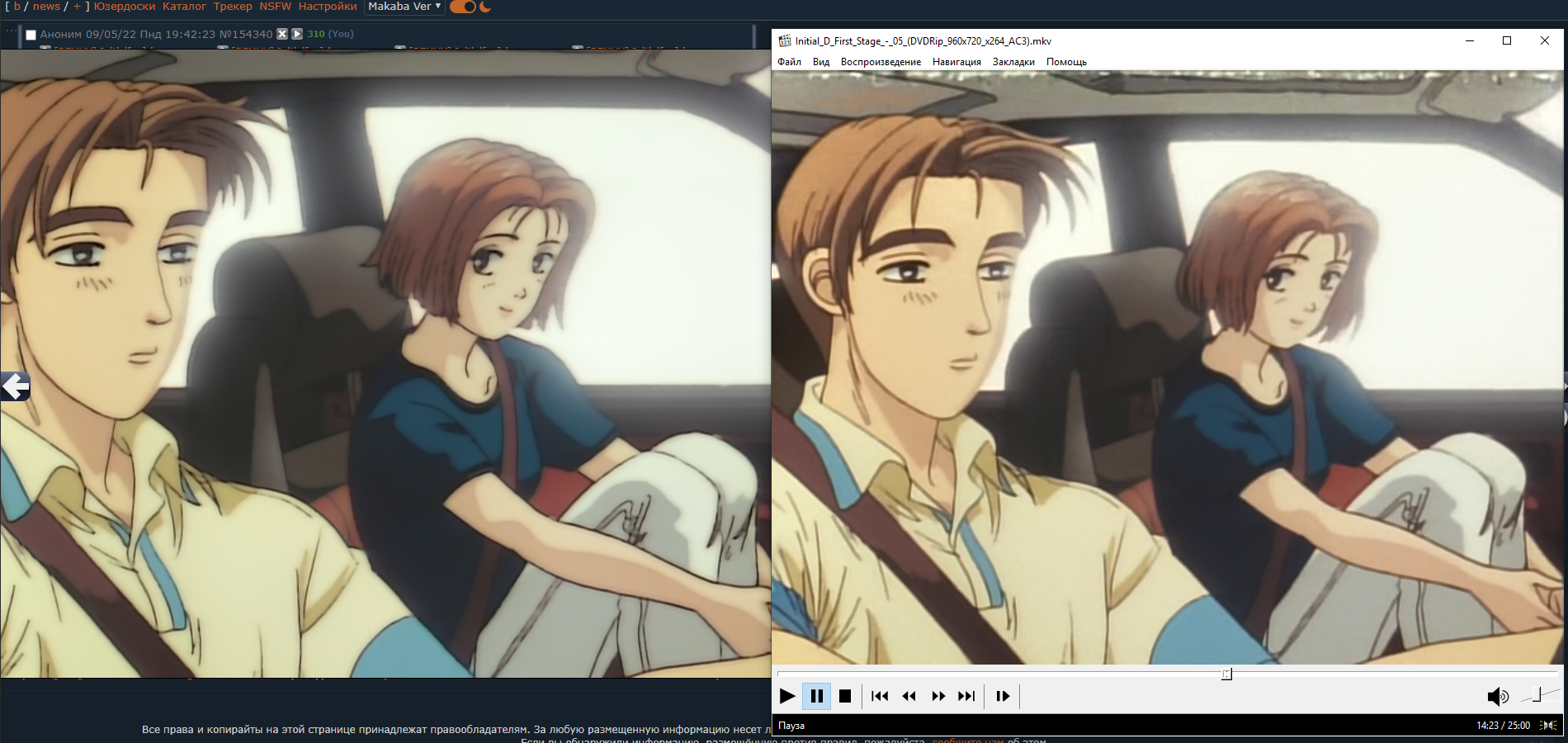Rewind the video

909,696
